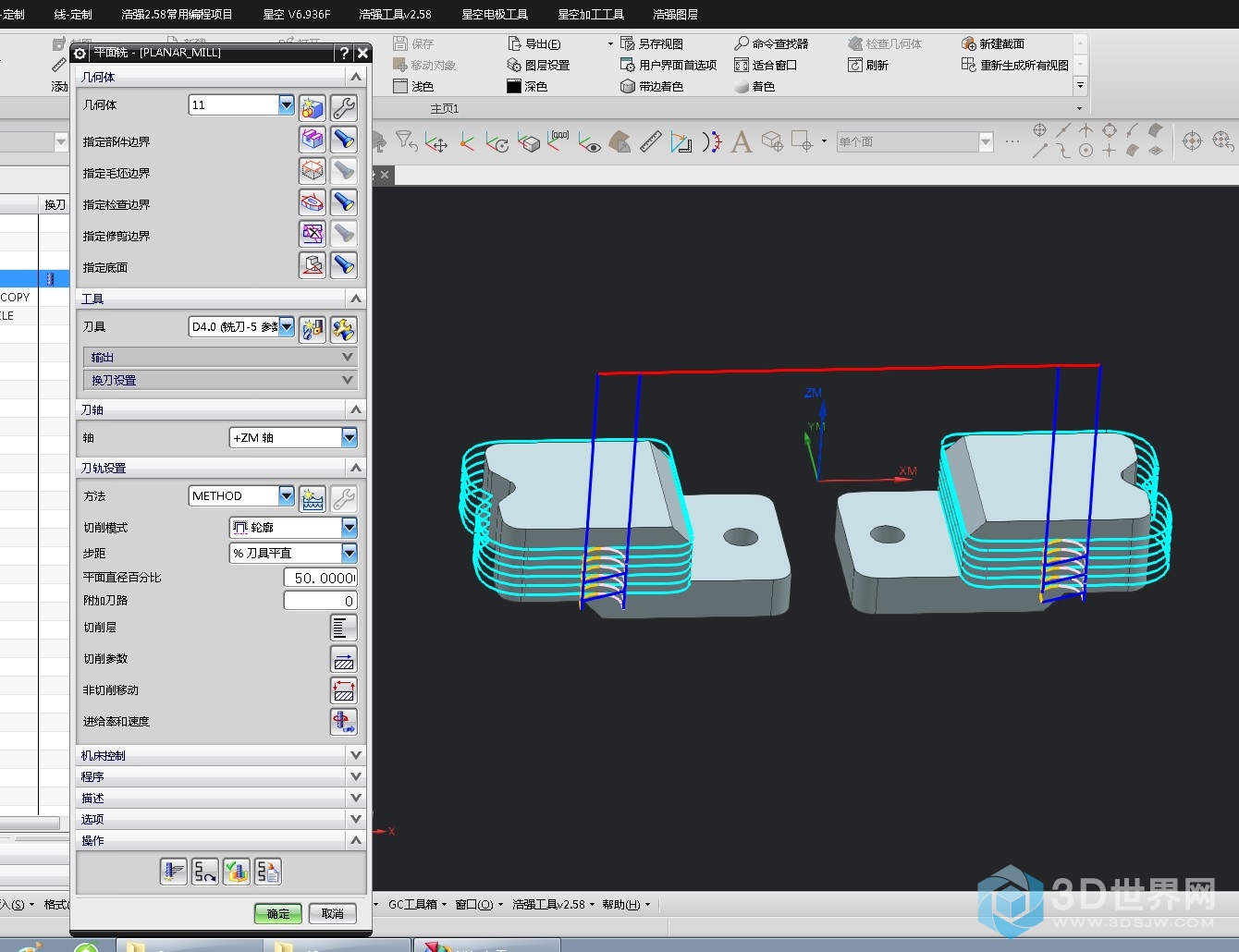Viewport: 1239px width, 952px height.
Task: Open the 浩强2.58常用编程项目 menu
Action: point(178,14)
